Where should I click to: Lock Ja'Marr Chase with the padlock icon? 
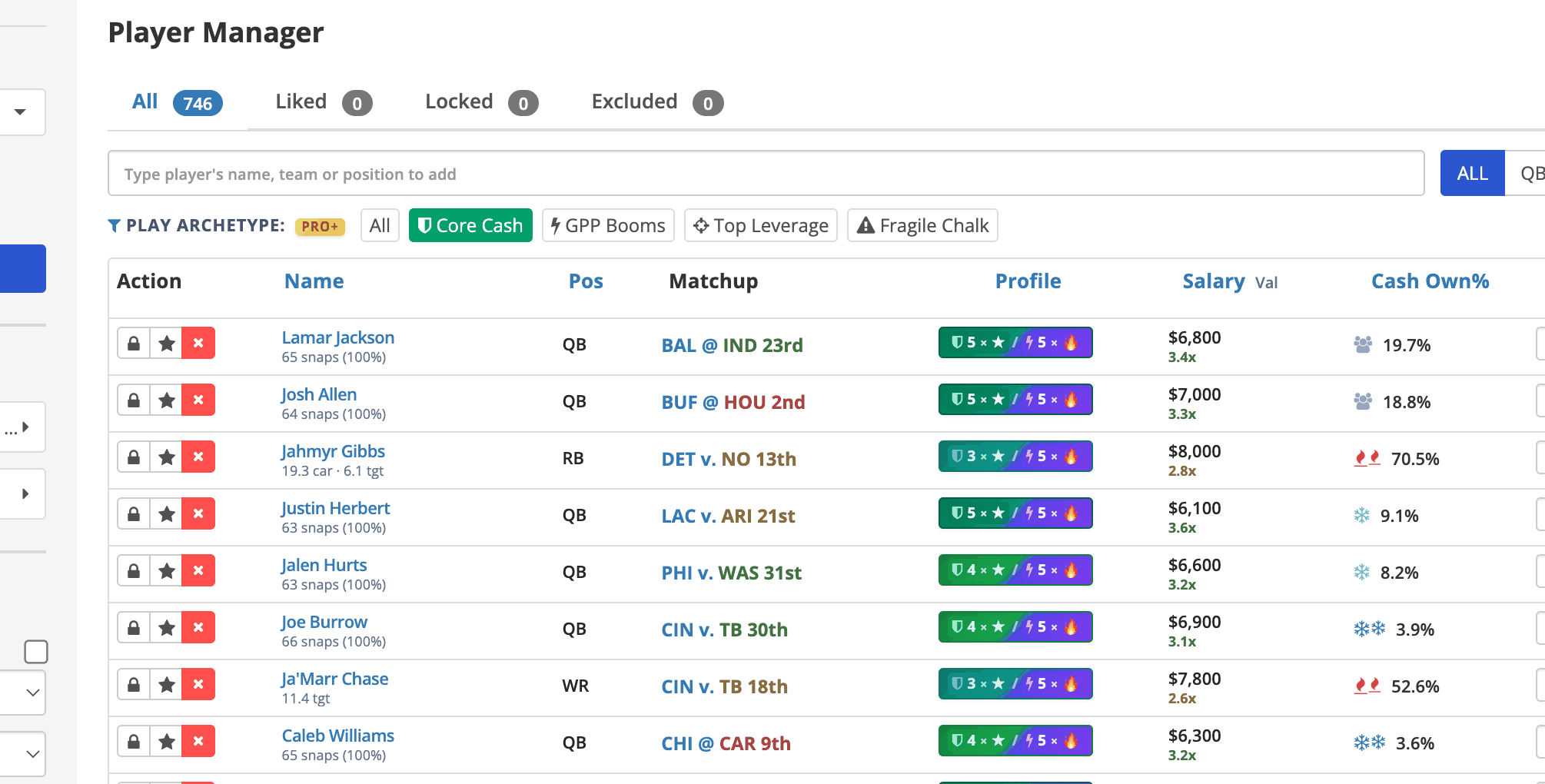(134, 685)
